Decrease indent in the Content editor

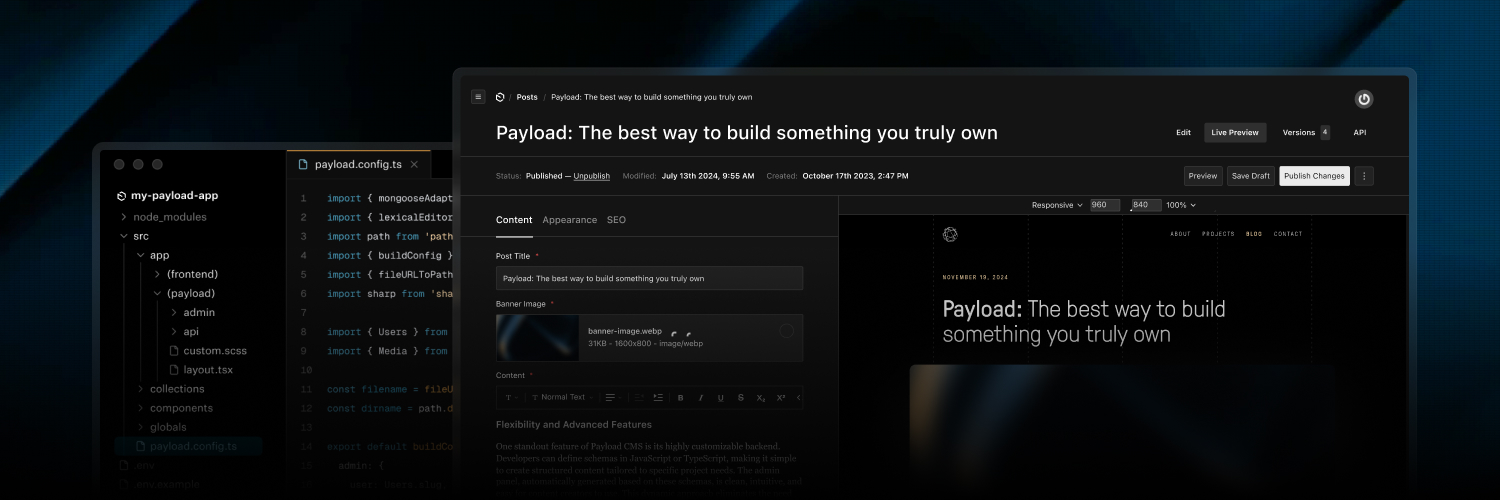(639, 397)
